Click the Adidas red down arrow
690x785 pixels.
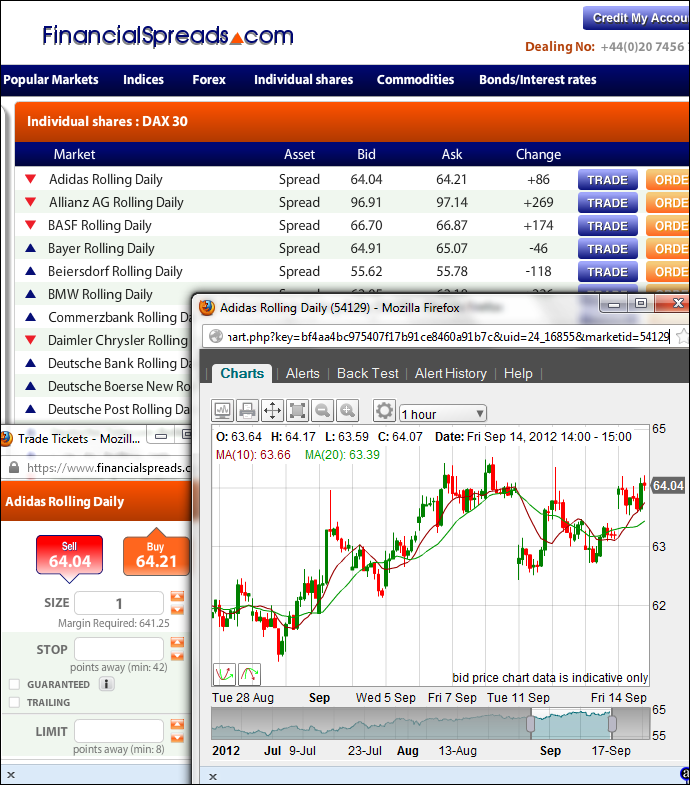pos(31,179)
